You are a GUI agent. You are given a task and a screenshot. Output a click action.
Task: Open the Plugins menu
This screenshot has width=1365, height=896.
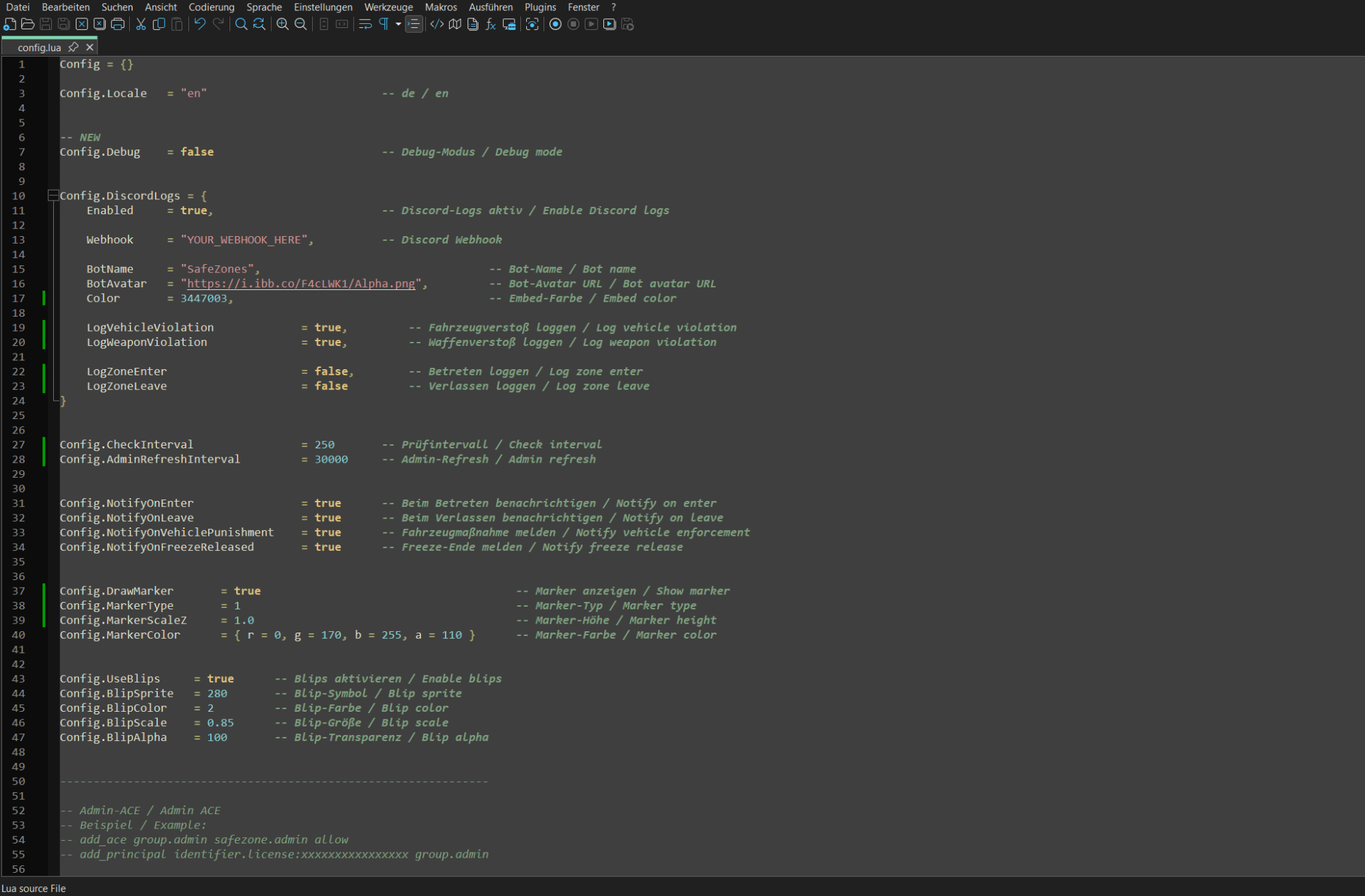pos(540,7)
